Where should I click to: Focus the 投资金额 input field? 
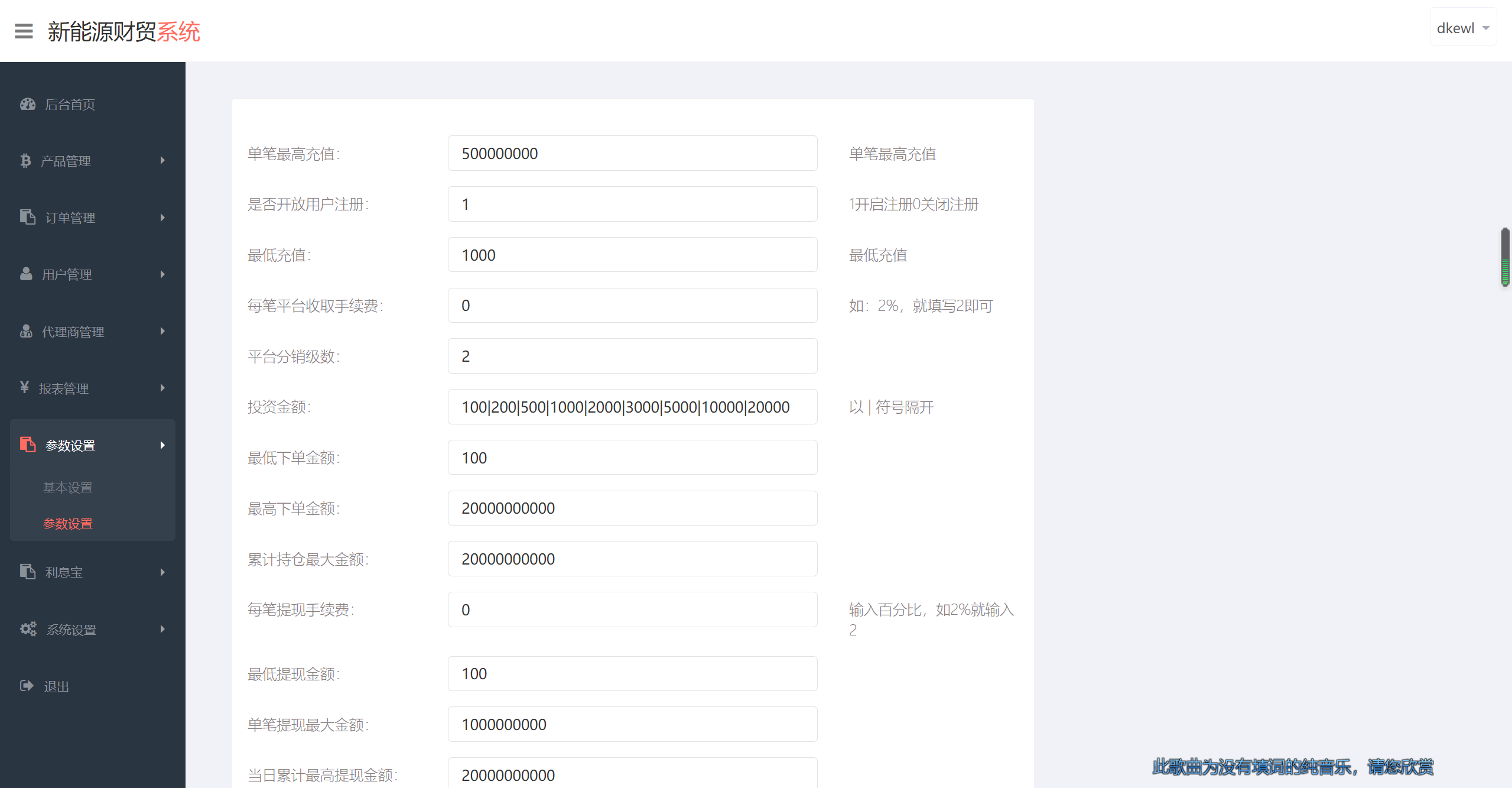click(632, 407)
